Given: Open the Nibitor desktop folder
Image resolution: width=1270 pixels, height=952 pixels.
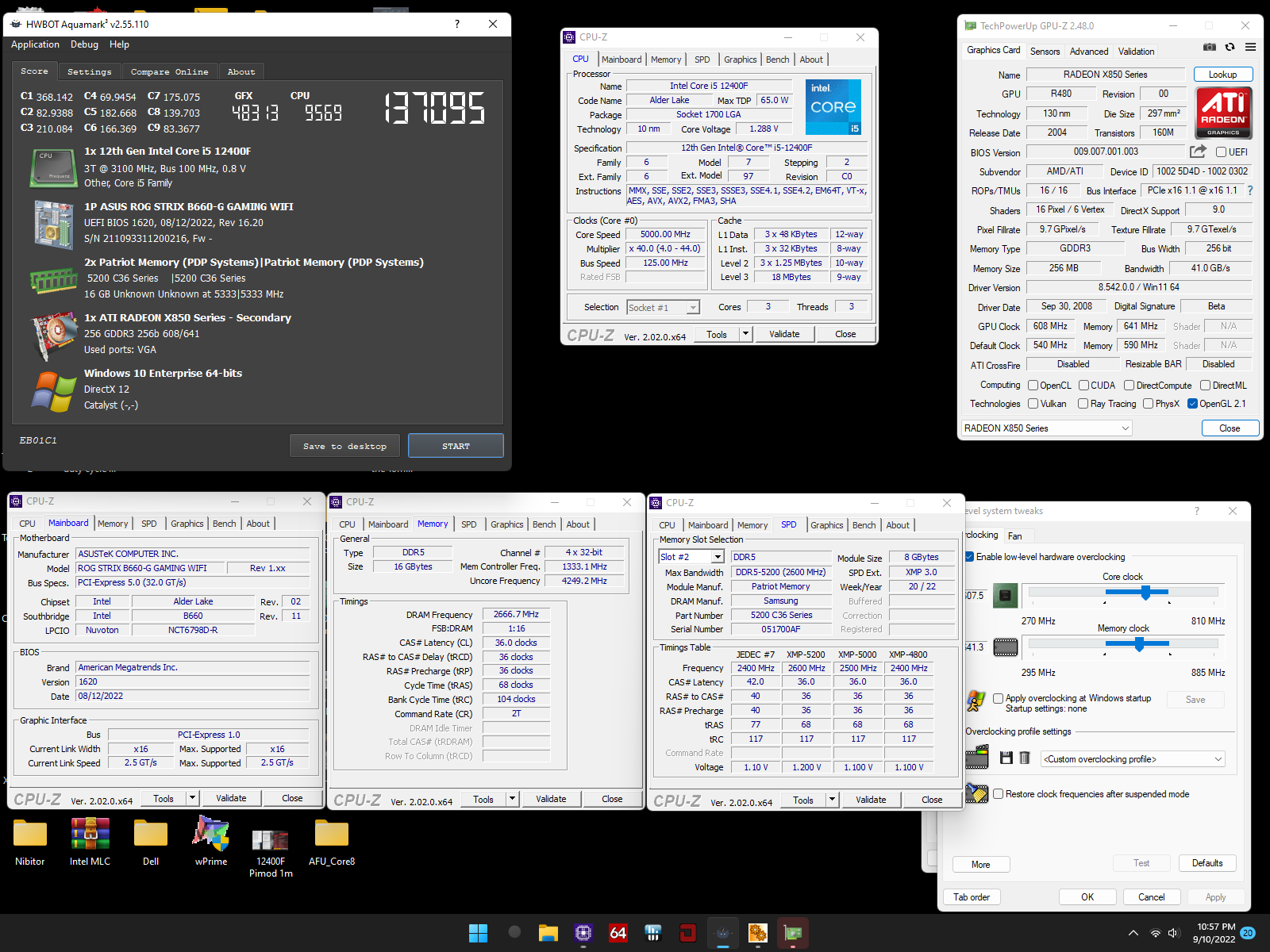Looking at the screenshot, I should [30, 843].
